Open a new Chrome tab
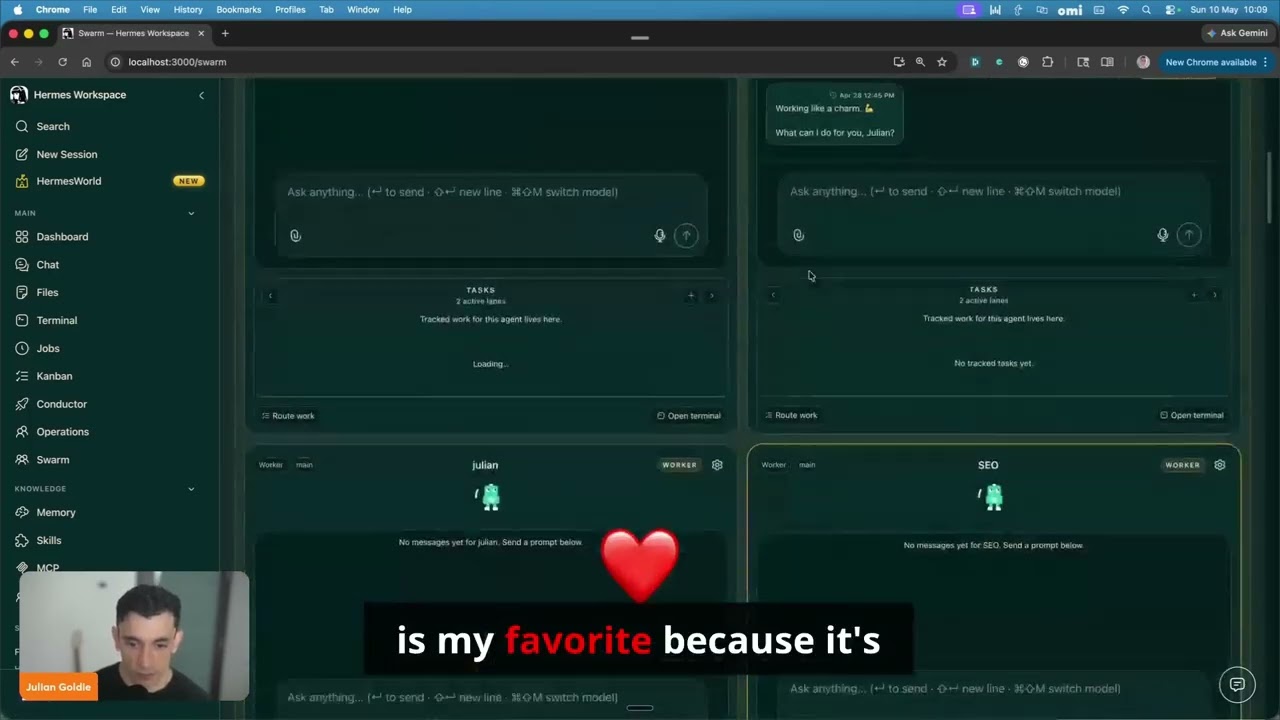 pos(225,33)
